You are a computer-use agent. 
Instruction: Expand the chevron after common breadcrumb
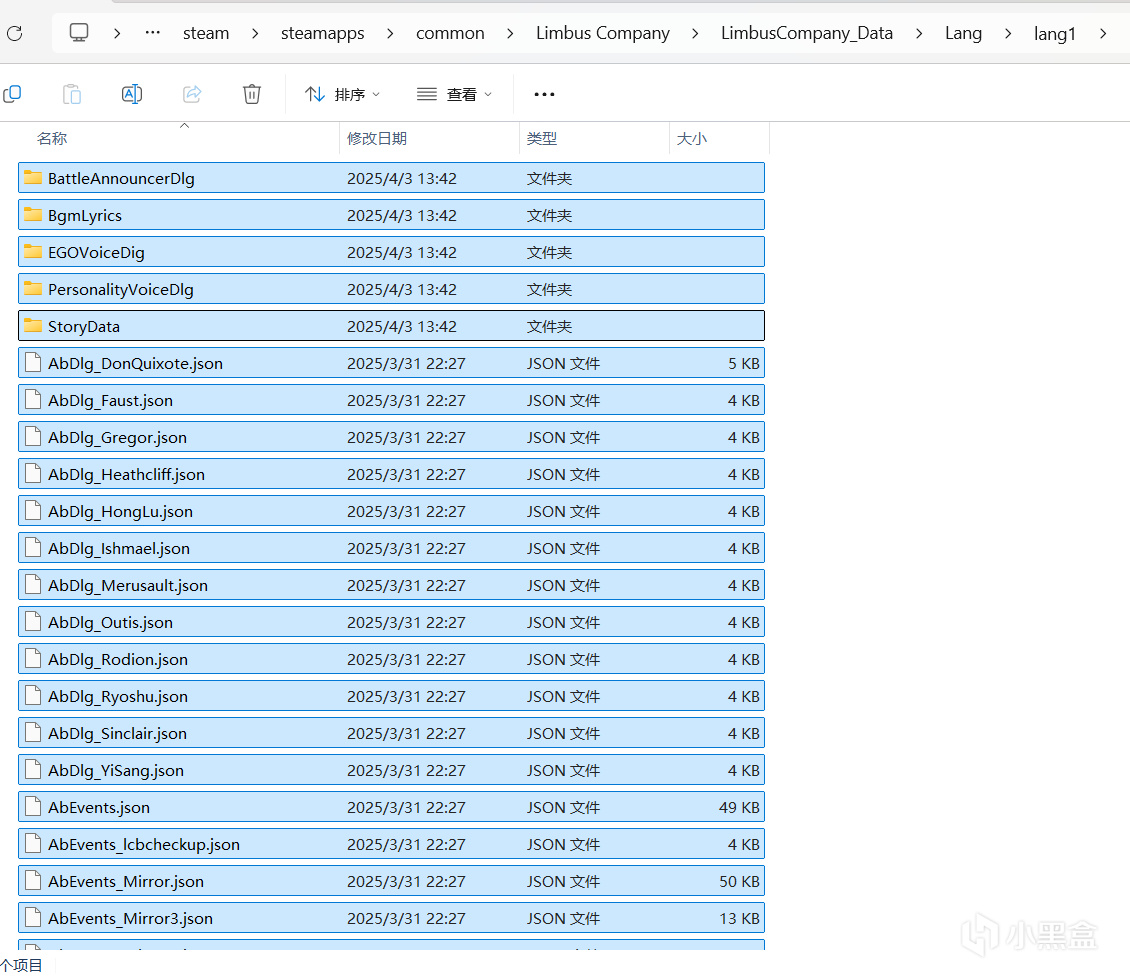[510, 33]
